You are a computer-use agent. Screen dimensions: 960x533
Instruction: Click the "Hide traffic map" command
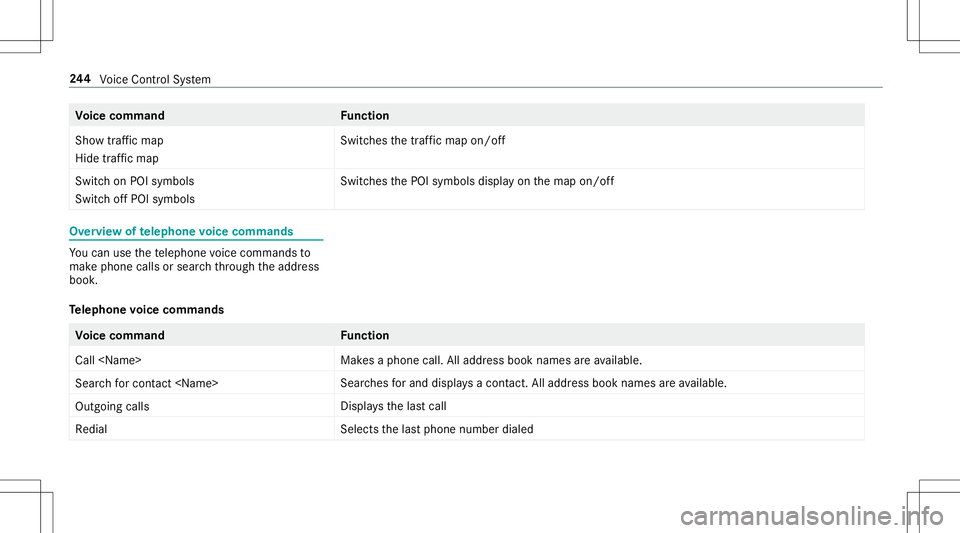[118, 159]
